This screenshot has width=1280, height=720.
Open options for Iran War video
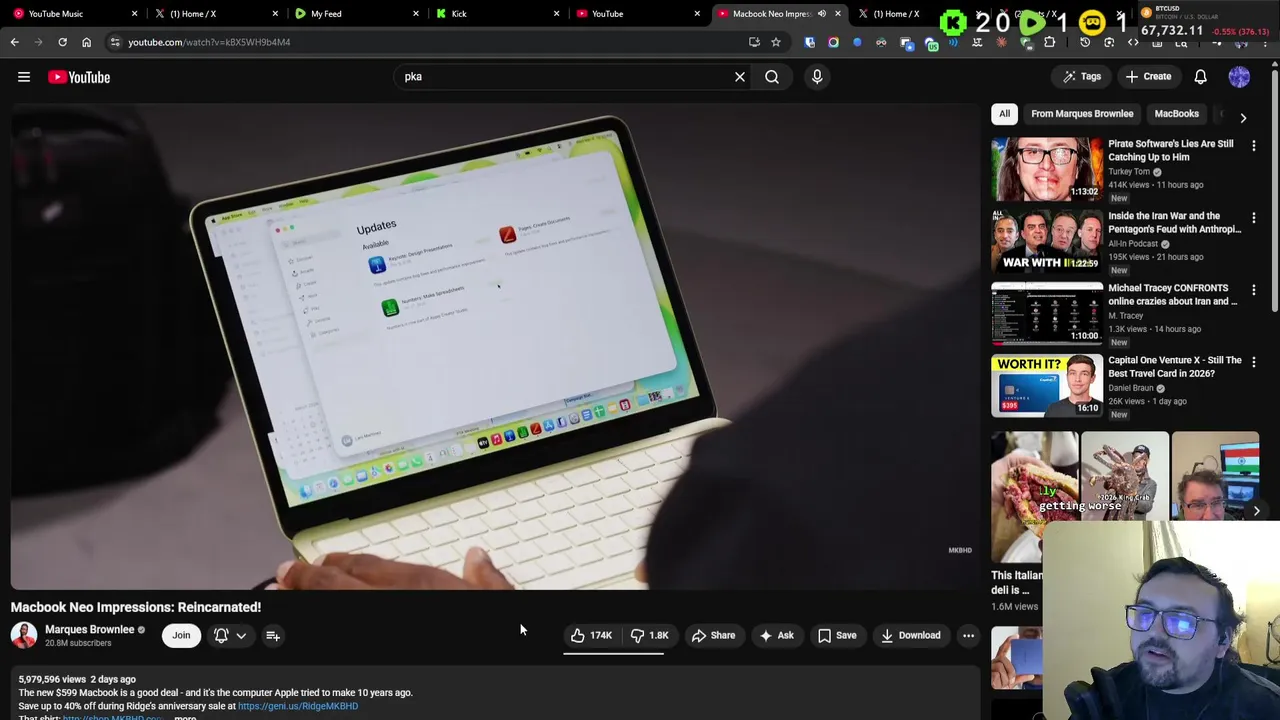(1254, 217)
